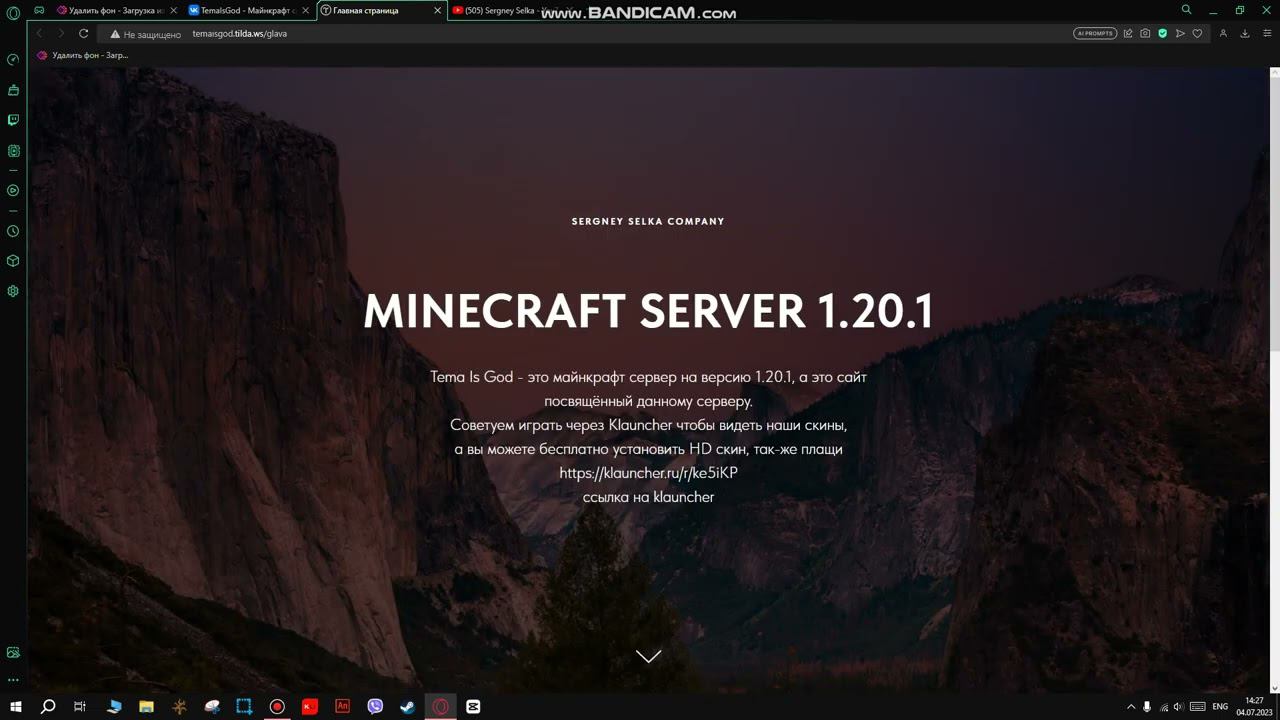1280x720 pixels.
Task: Search in tabs with the magnifier icon
Action: tap(1187, 10)
